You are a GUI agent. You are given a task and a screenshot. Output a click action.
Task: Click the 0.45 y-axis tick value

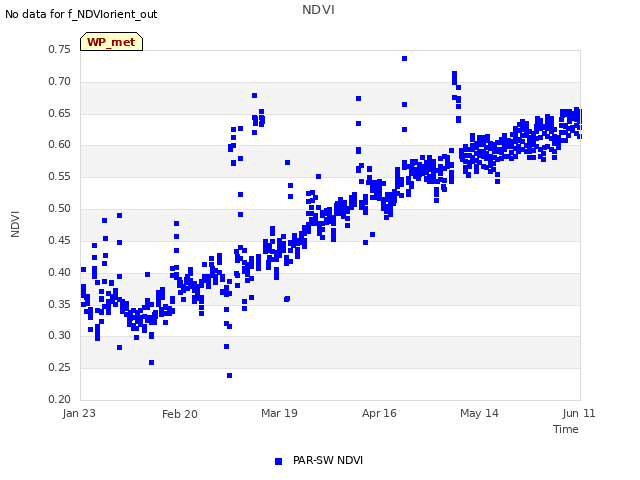60,240
